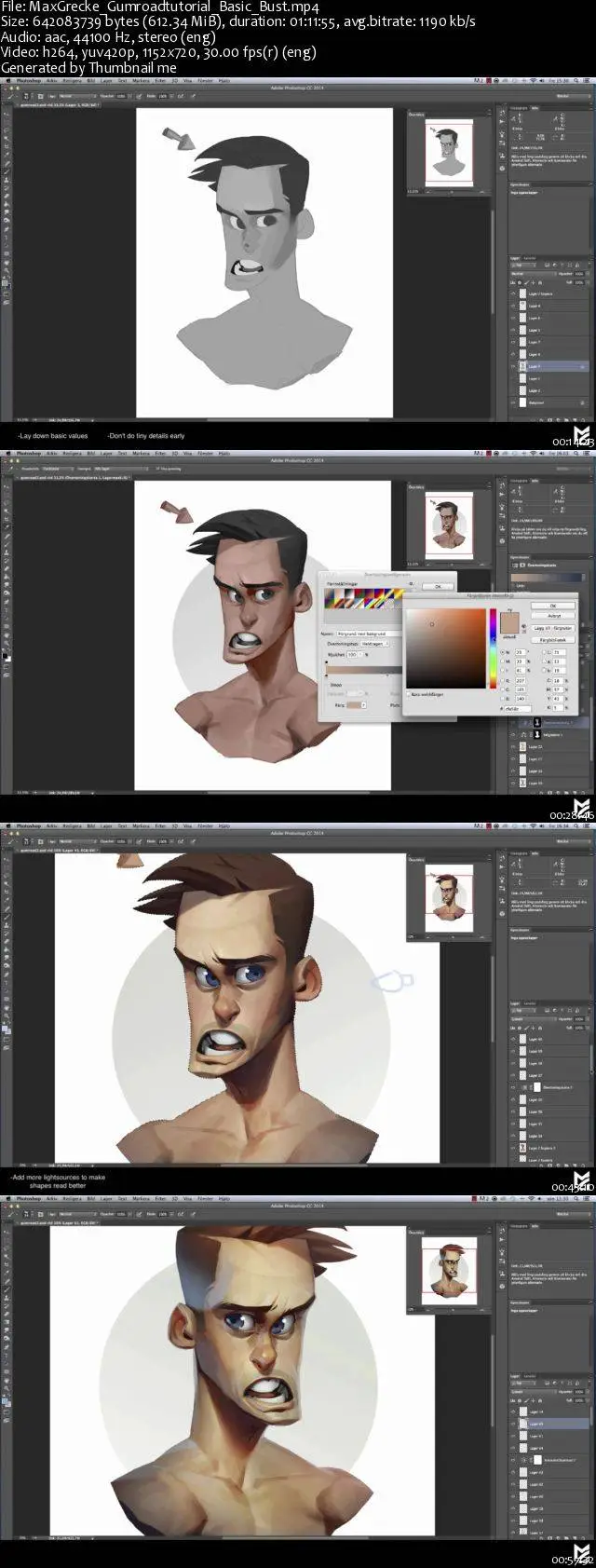
Task: Open the Filter menu in the grayscale frame
Action: (x=160, y=80)
